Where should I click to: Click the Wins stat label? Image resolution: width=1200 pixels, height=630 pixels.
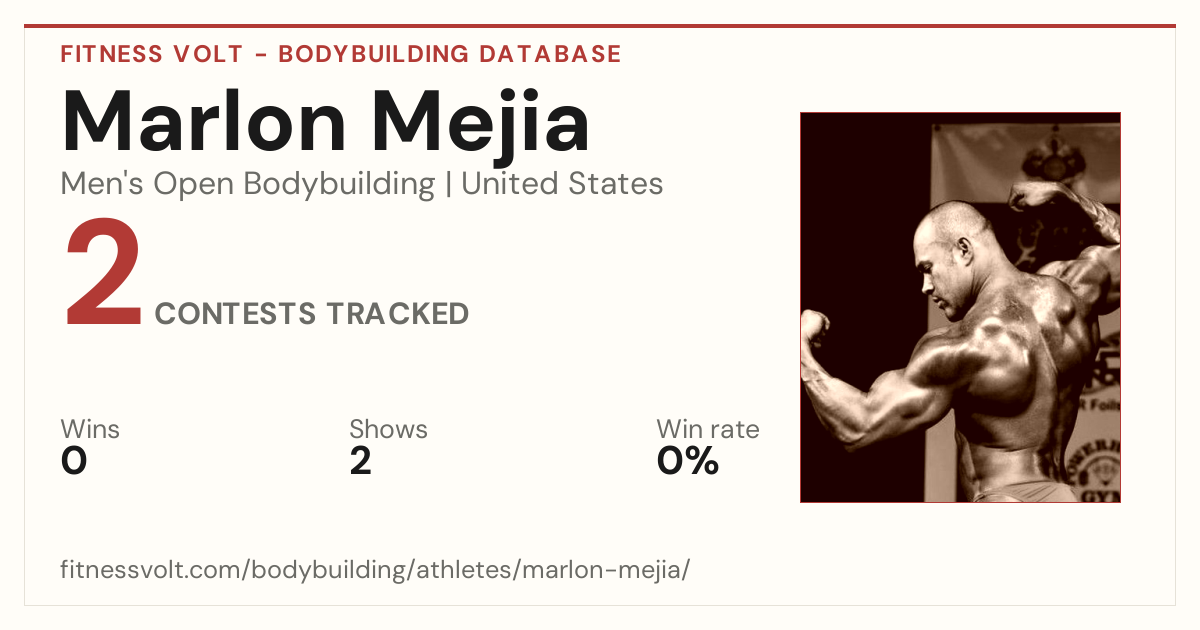90,430
